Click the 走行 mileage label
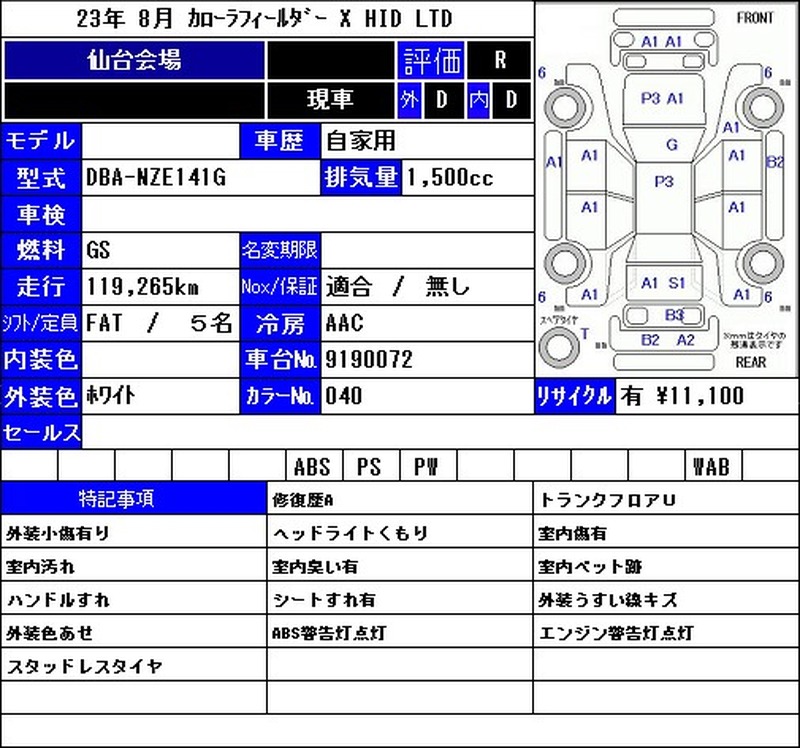Viewport: 800px width, 748px height. coord(41,287)
